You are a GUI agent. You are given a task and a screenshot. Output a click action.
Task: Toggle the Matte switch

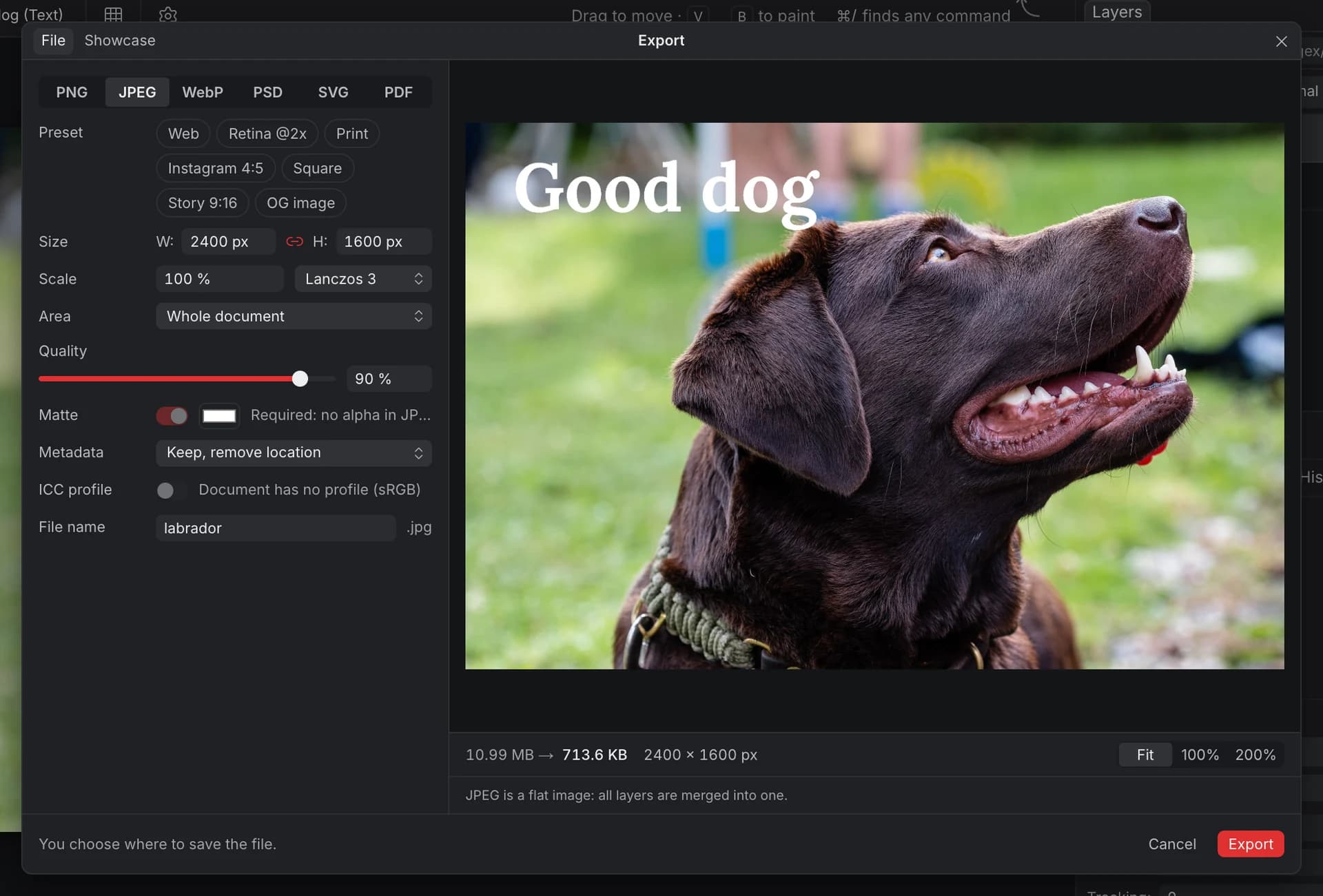coord(172,415)
